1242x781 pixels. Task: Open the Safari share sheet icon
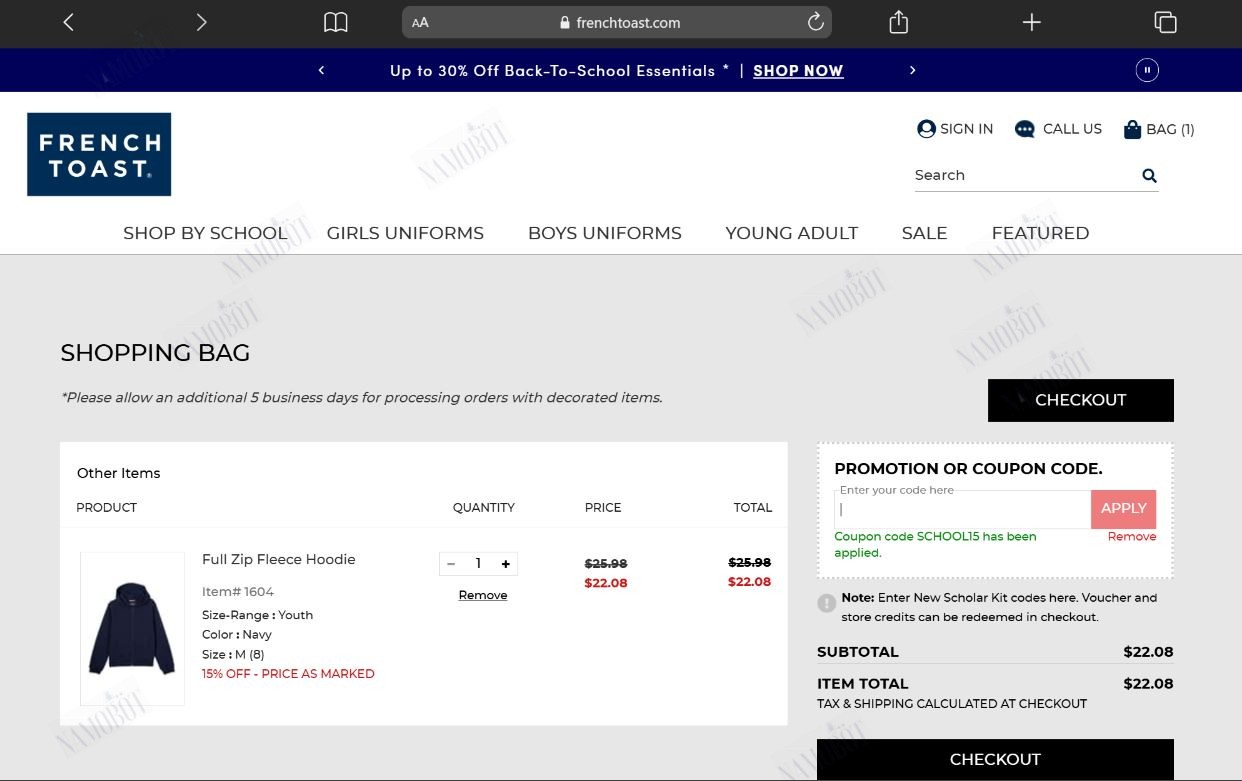click(x=899, y=21)
